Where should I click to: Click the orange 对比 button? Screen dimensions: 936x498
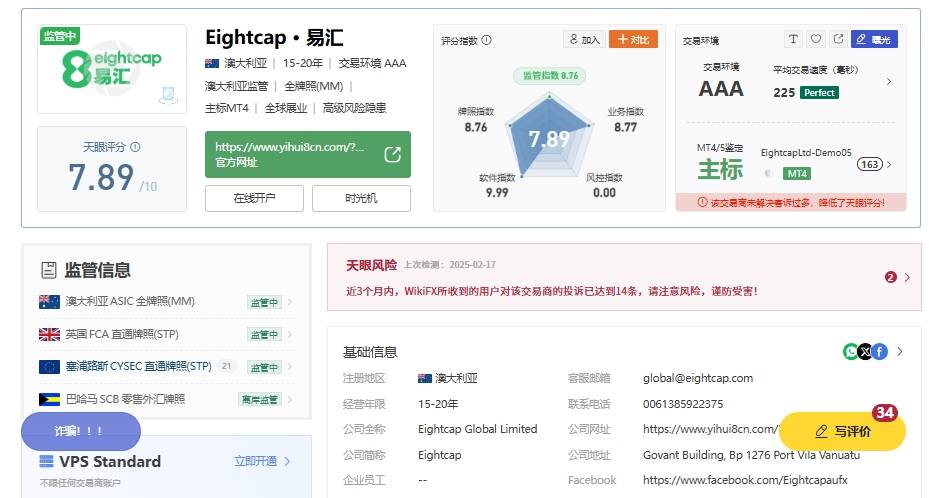tap(633, 39)
